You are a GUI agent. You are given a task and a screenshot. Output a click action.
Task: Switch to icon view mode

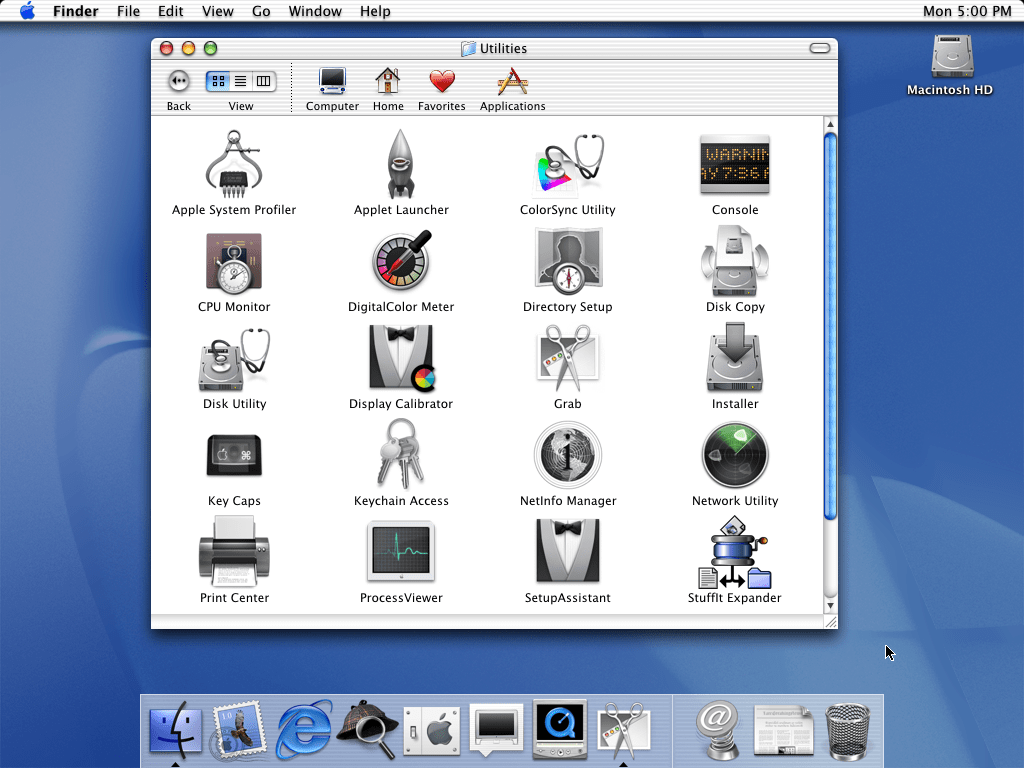tap(218, 81)
